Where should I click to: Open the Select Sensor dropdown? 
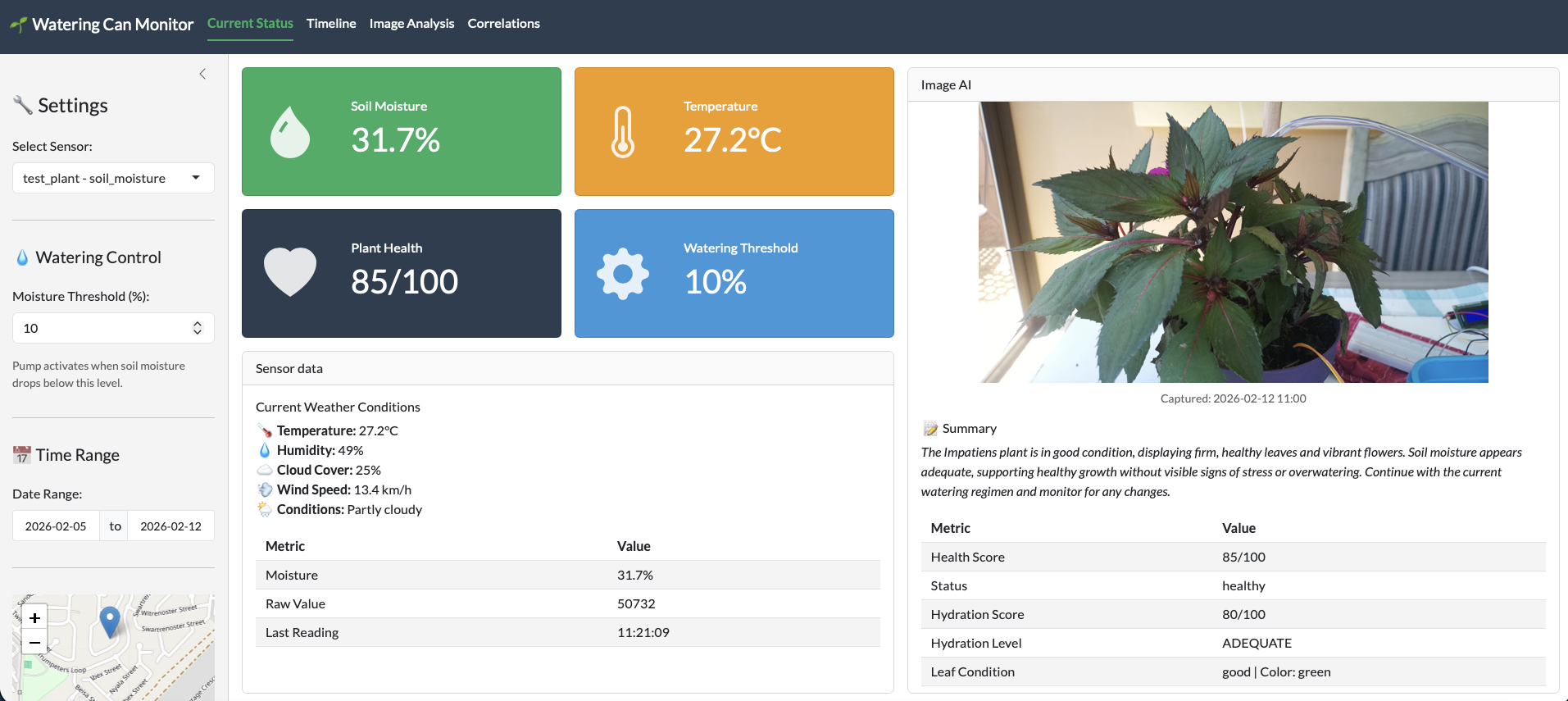pyautogui.click(x=113, y=178)
